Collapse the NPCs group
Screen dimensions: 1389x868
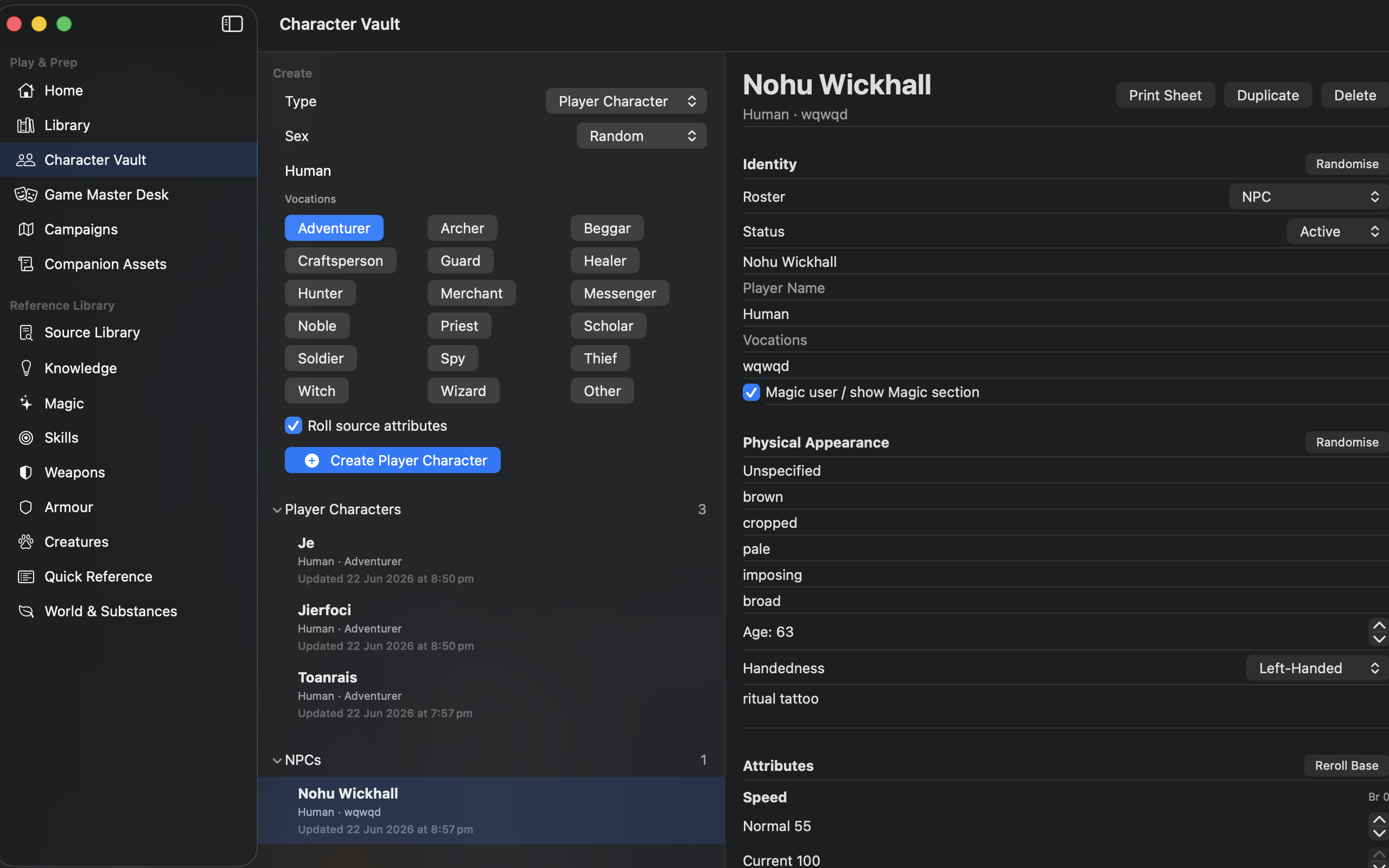pyautogui.click(x=277, y=760)
